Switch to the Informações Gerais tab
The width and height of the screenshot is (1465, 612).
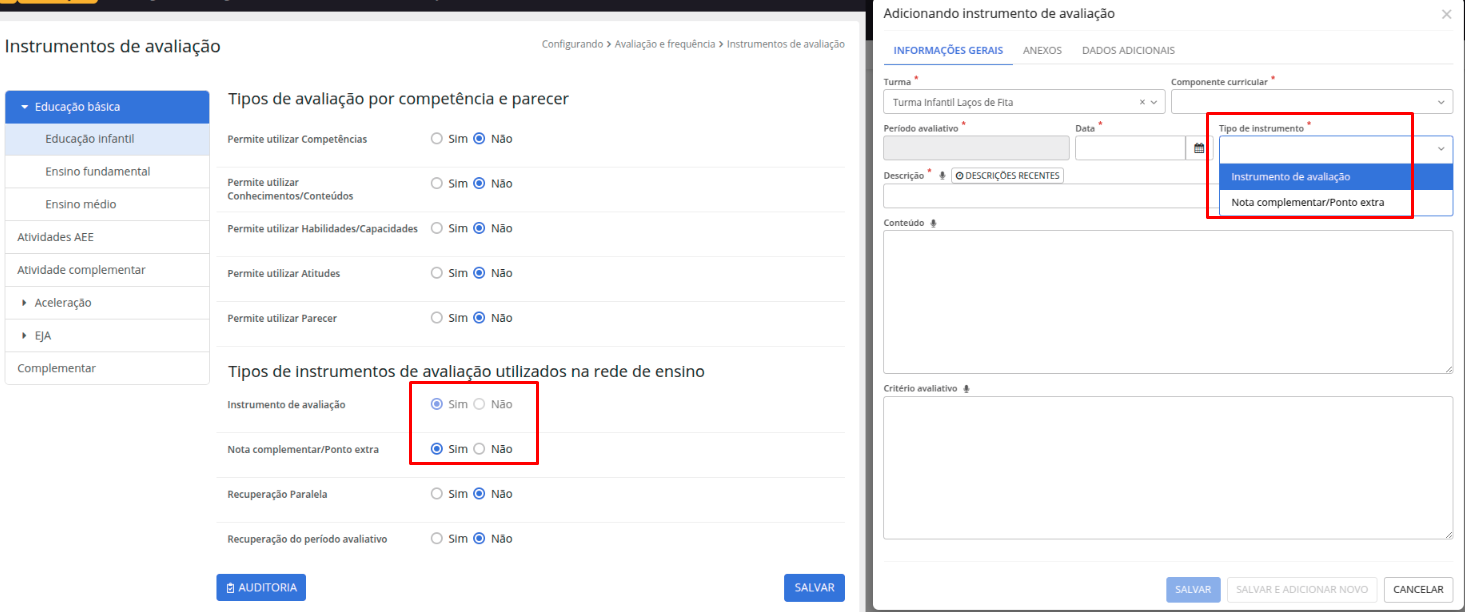tap(948, 50)
